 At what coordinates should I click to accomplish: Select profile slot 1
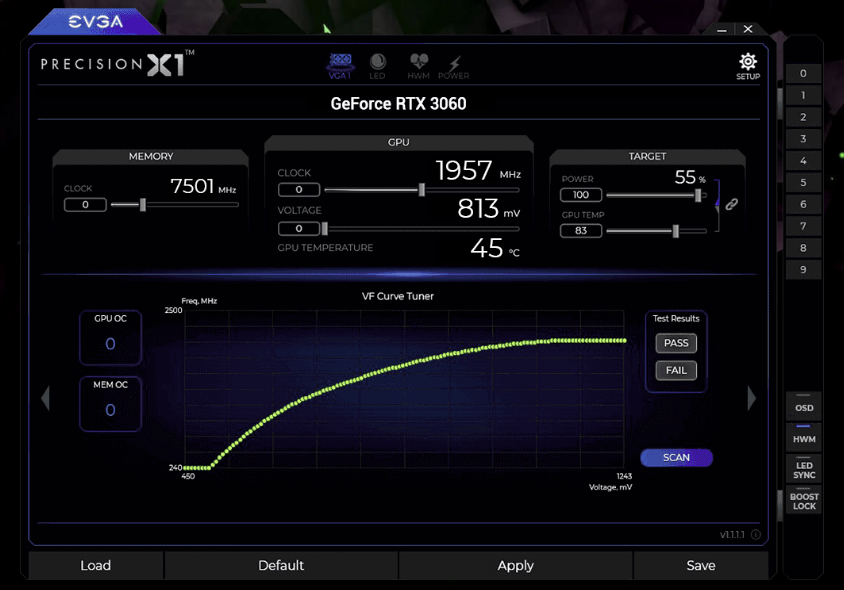pyautogui.click(x=803, y=96)
